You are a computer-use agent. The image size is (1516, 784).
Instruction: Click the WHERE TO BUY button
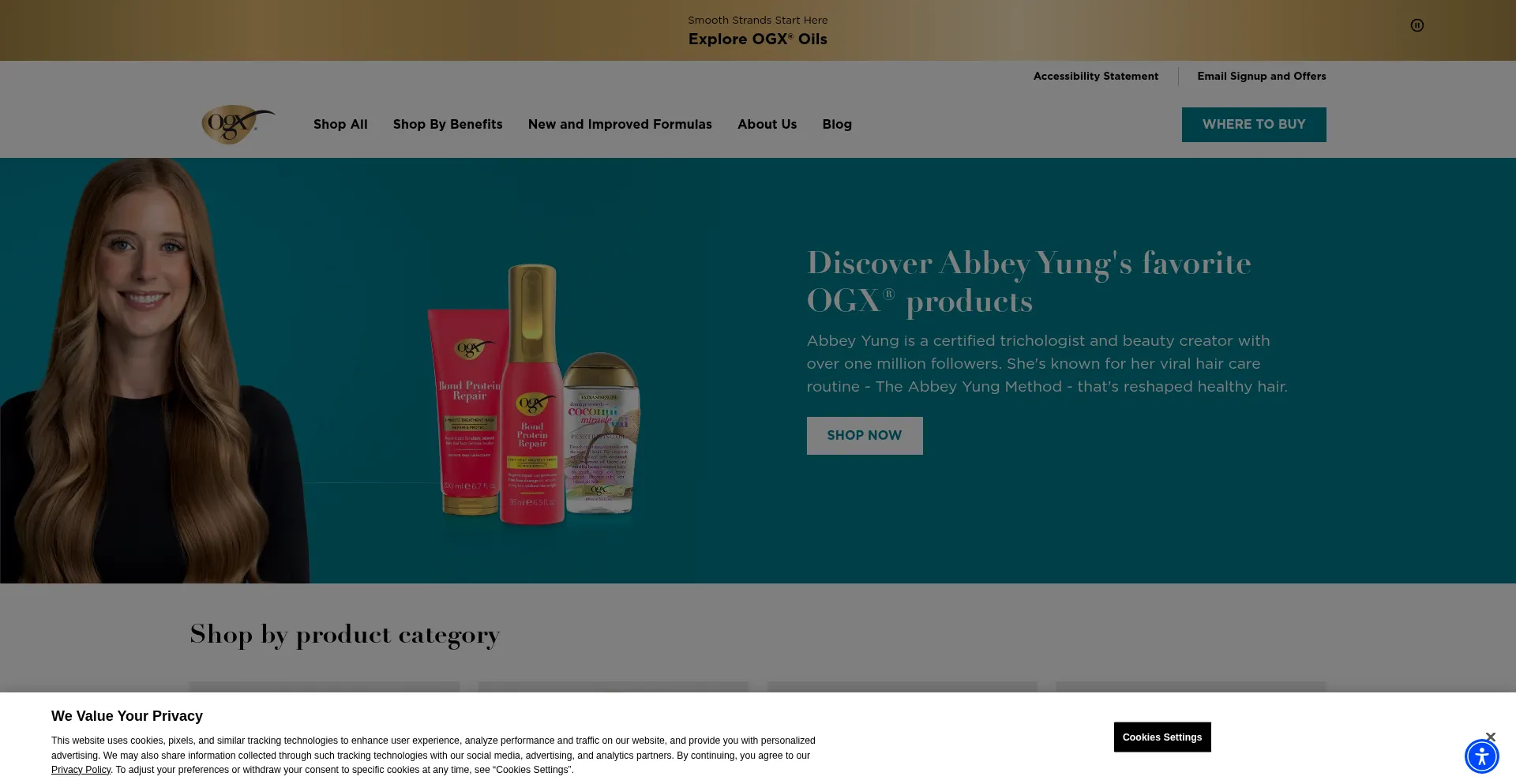1254,125
